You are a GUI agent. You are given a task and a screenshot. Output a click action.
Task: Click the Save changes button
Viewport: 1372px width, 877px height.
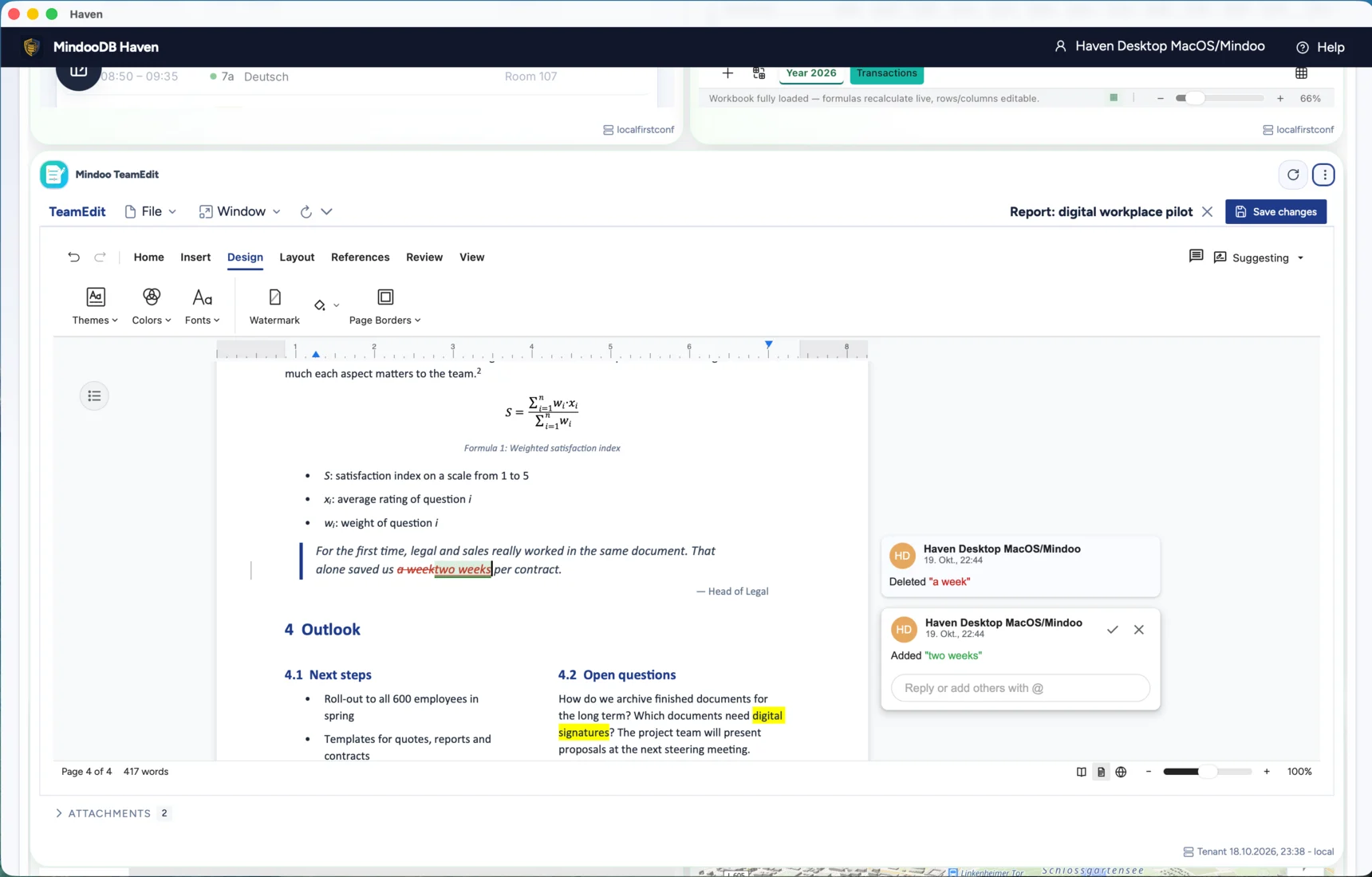[1276, 211]
